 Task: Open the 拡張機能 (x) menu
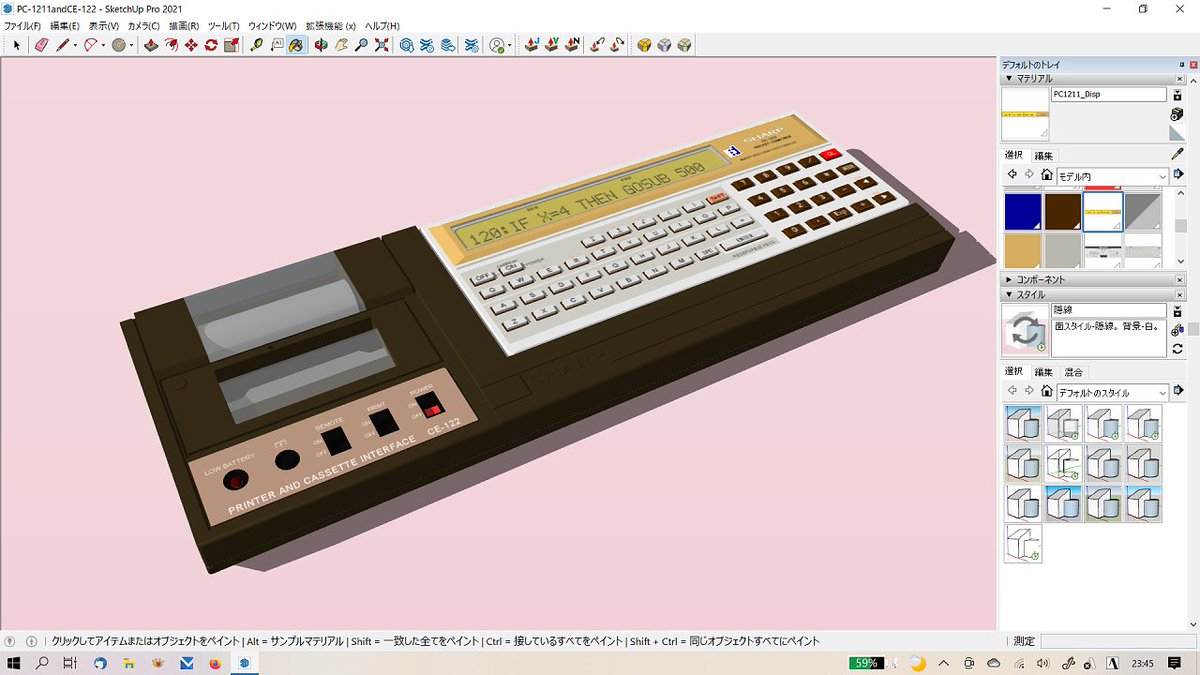(x=331, y=25)
